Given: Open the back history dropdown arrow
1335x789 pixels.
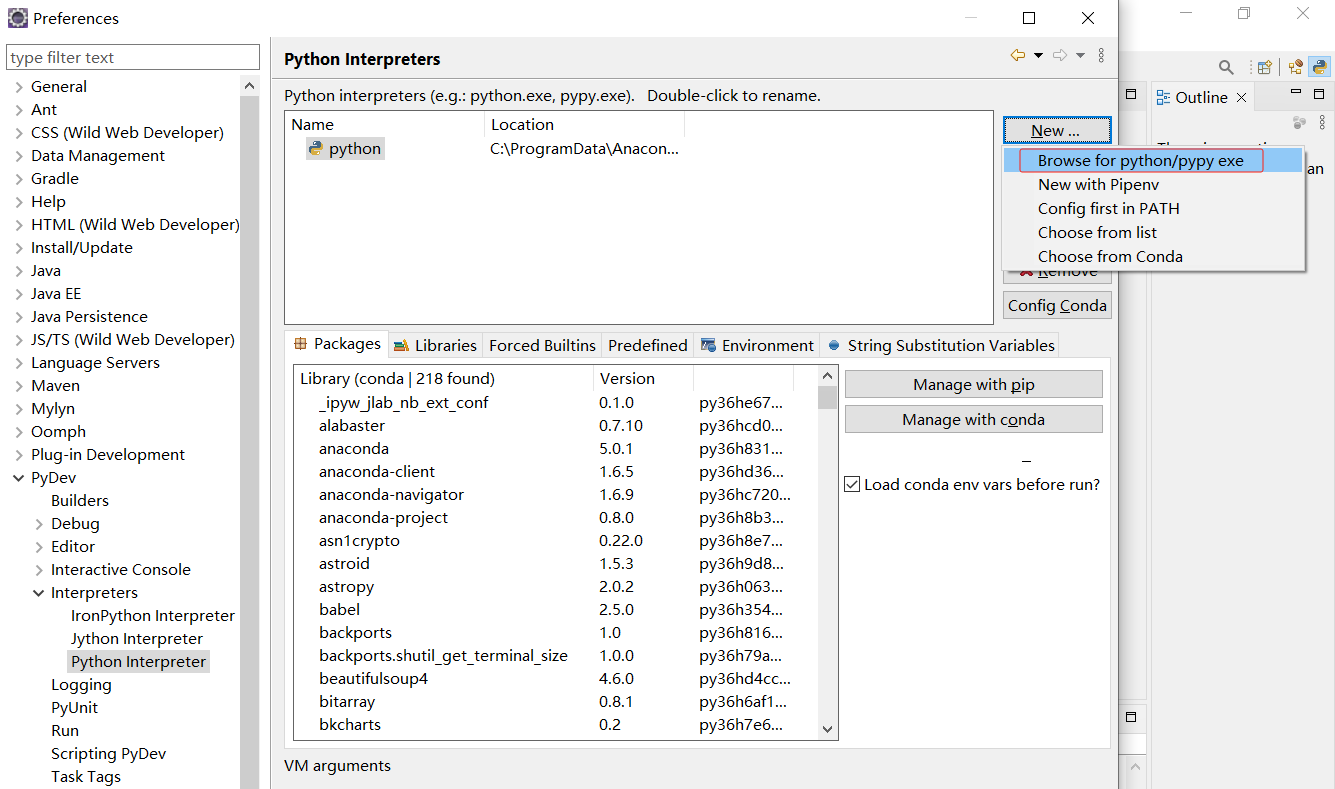Looking at the screenshot, I should (1038, 56).
